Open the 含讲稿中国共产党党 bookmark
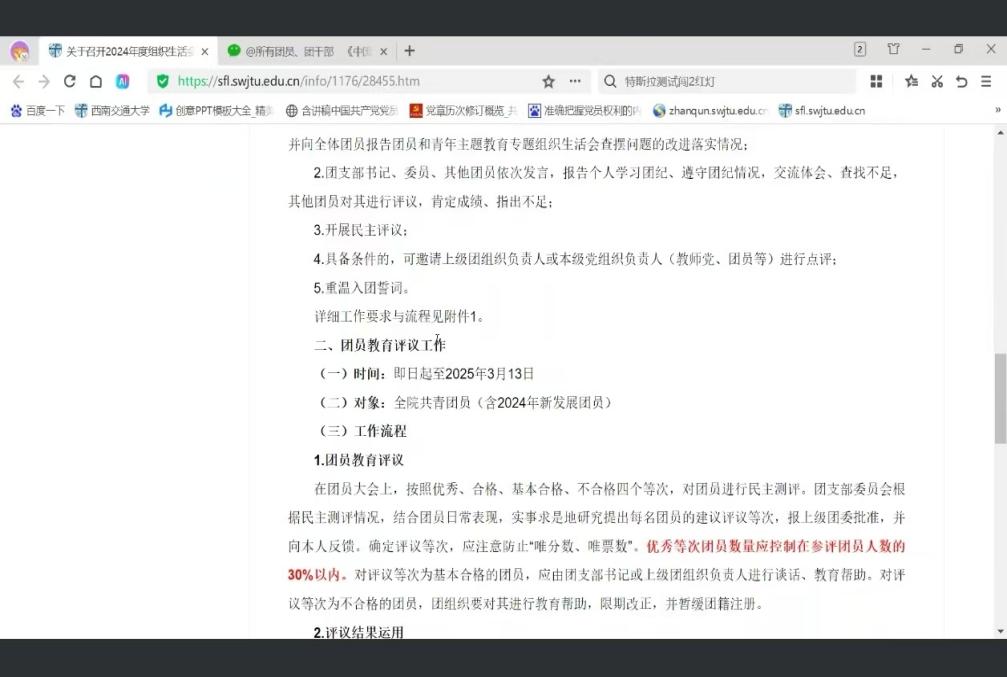Image resolution: width=1007 pixels, height=677 pixels. 342,110
